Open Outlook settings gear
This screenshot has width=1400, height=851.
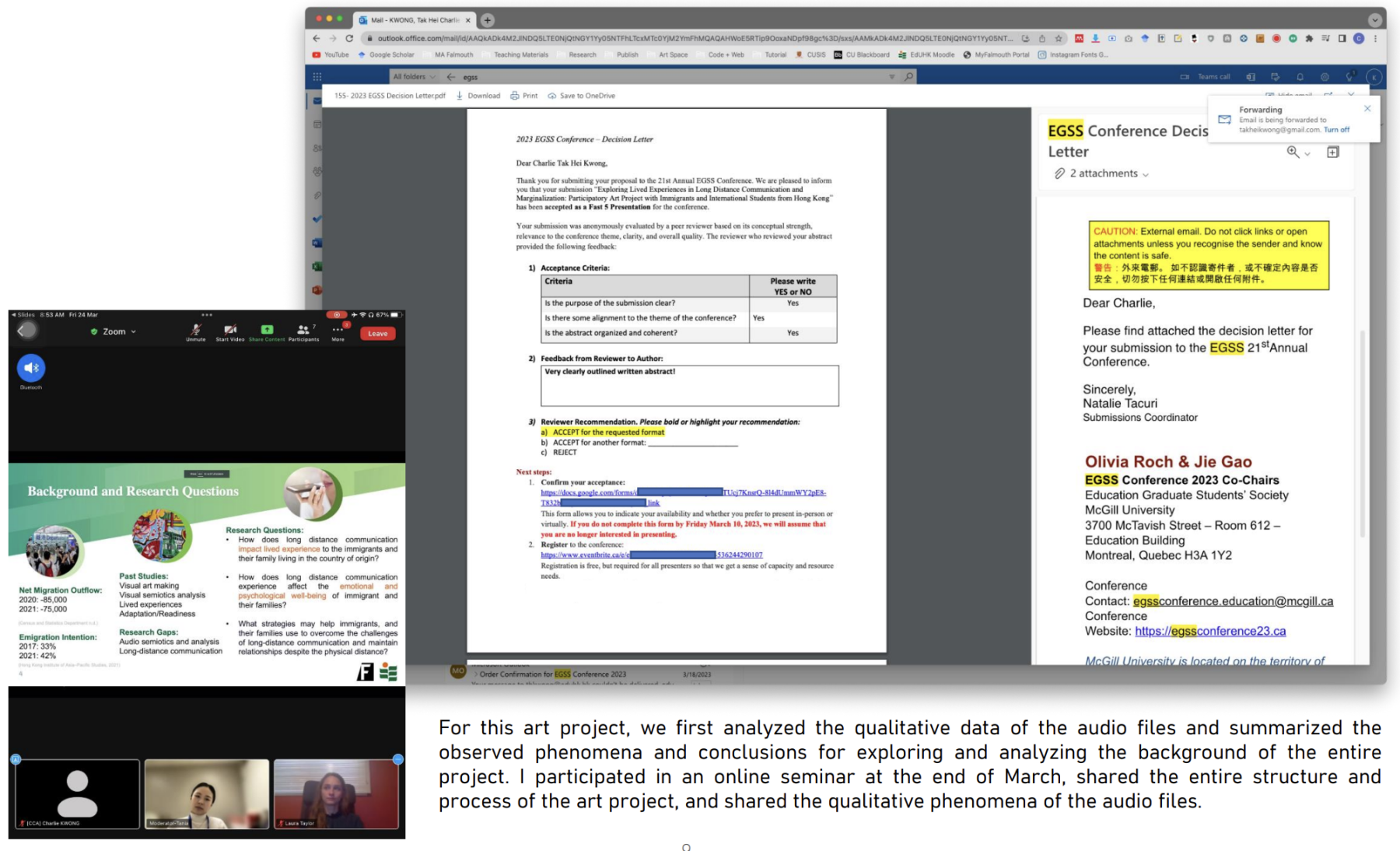coord(1325,77)
